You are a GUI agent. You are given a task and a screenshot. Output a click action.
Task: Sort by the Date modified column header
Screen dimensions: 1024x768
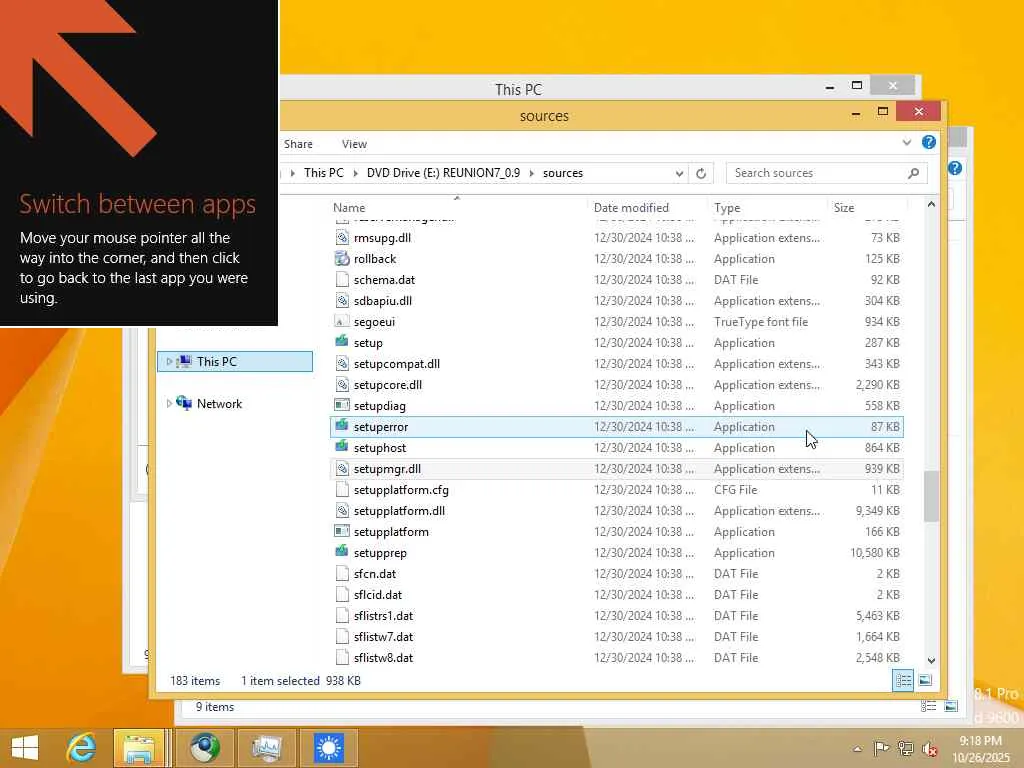click(x=647, y=208)
